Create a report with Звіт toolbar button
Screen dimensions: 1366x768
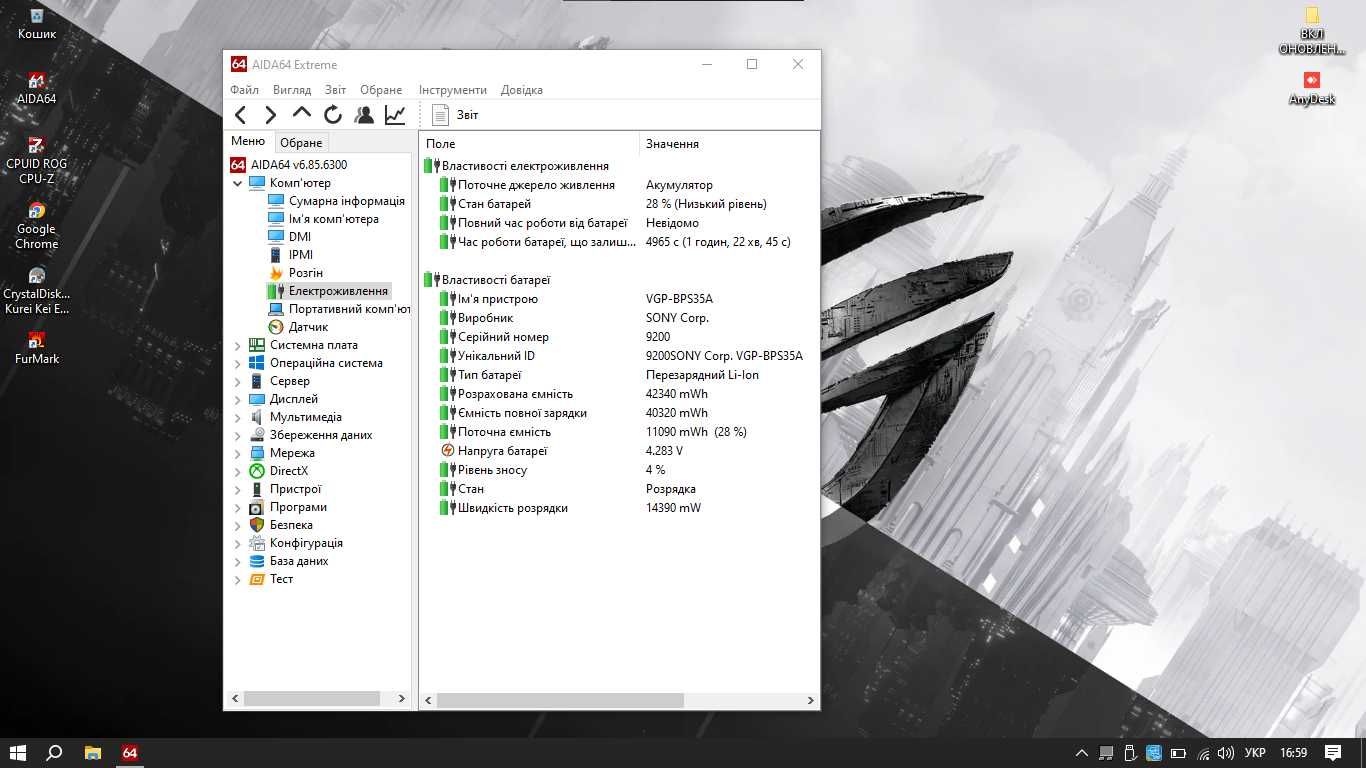(455, 115)
